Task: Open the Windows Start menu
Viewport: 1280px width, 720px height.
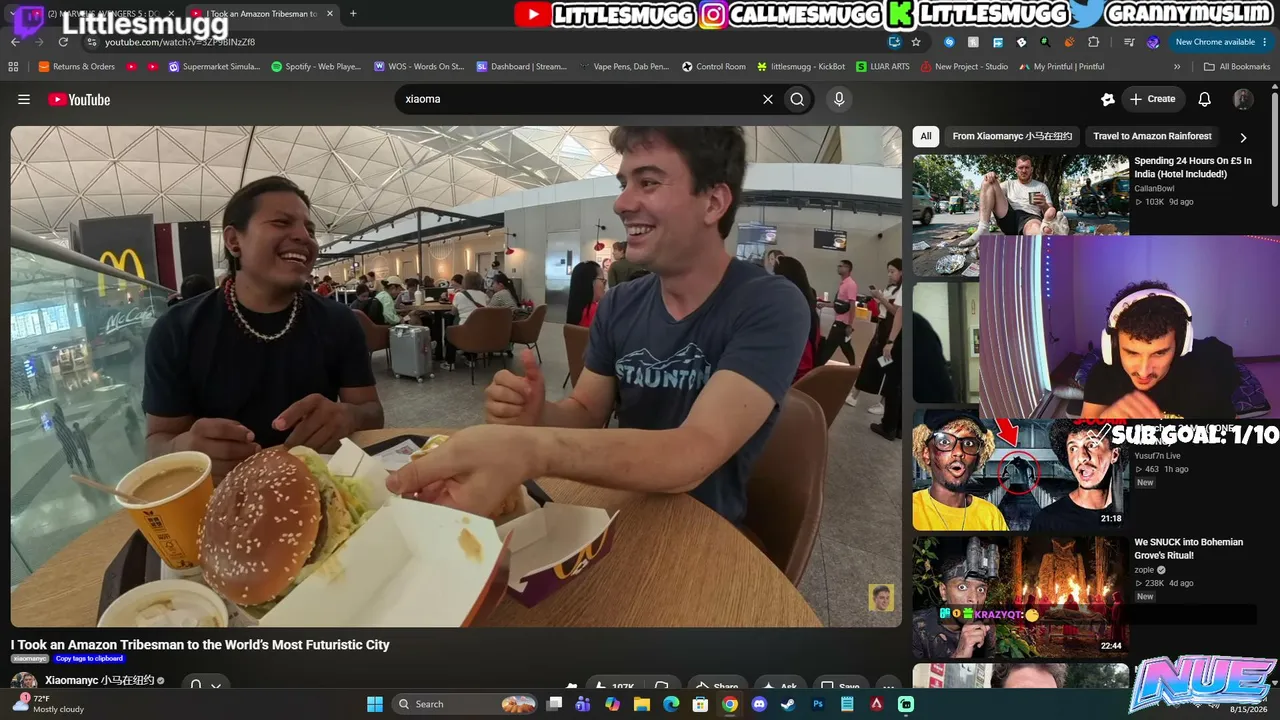Action: tap(374, 704)
